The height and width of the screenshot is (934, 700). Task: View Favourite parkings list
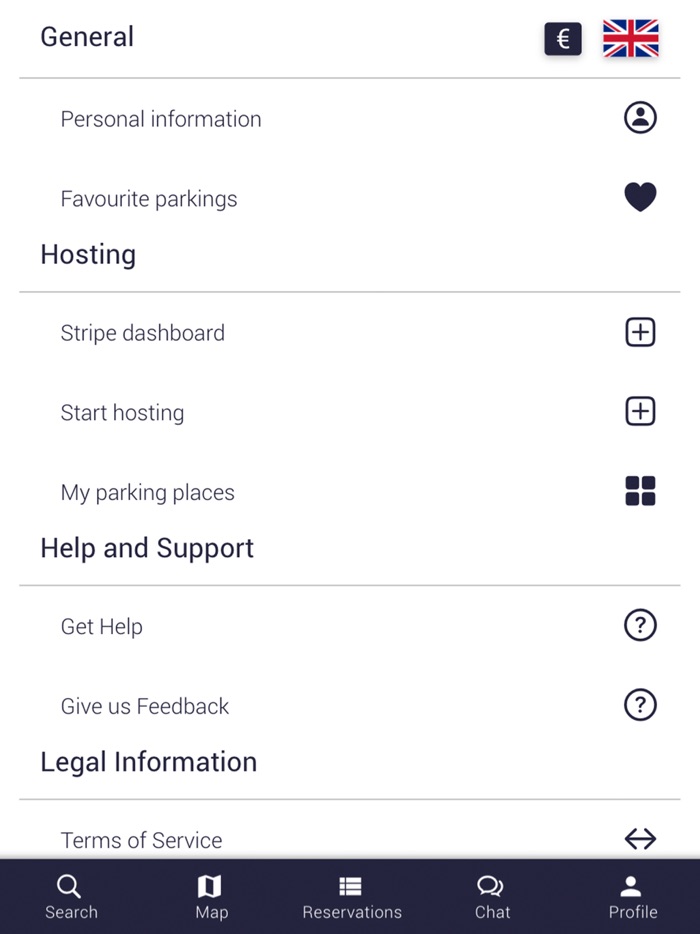click(x=149, y=199)
